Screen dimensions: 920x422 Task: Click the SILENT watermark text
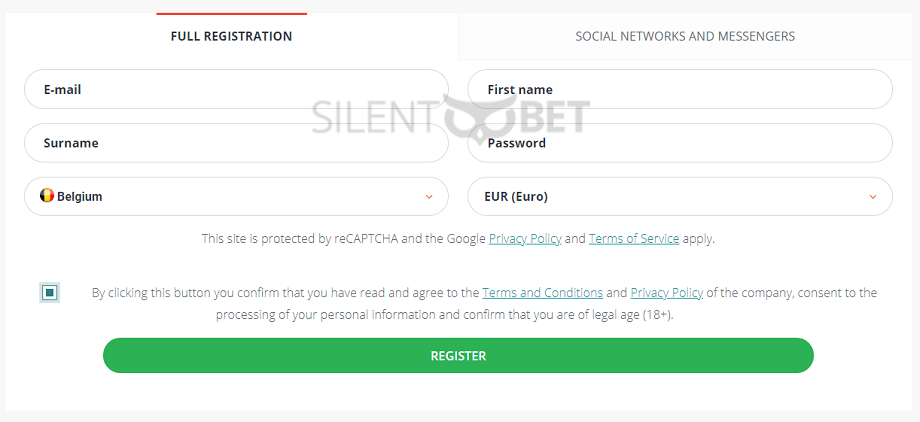tap(376, 117)
